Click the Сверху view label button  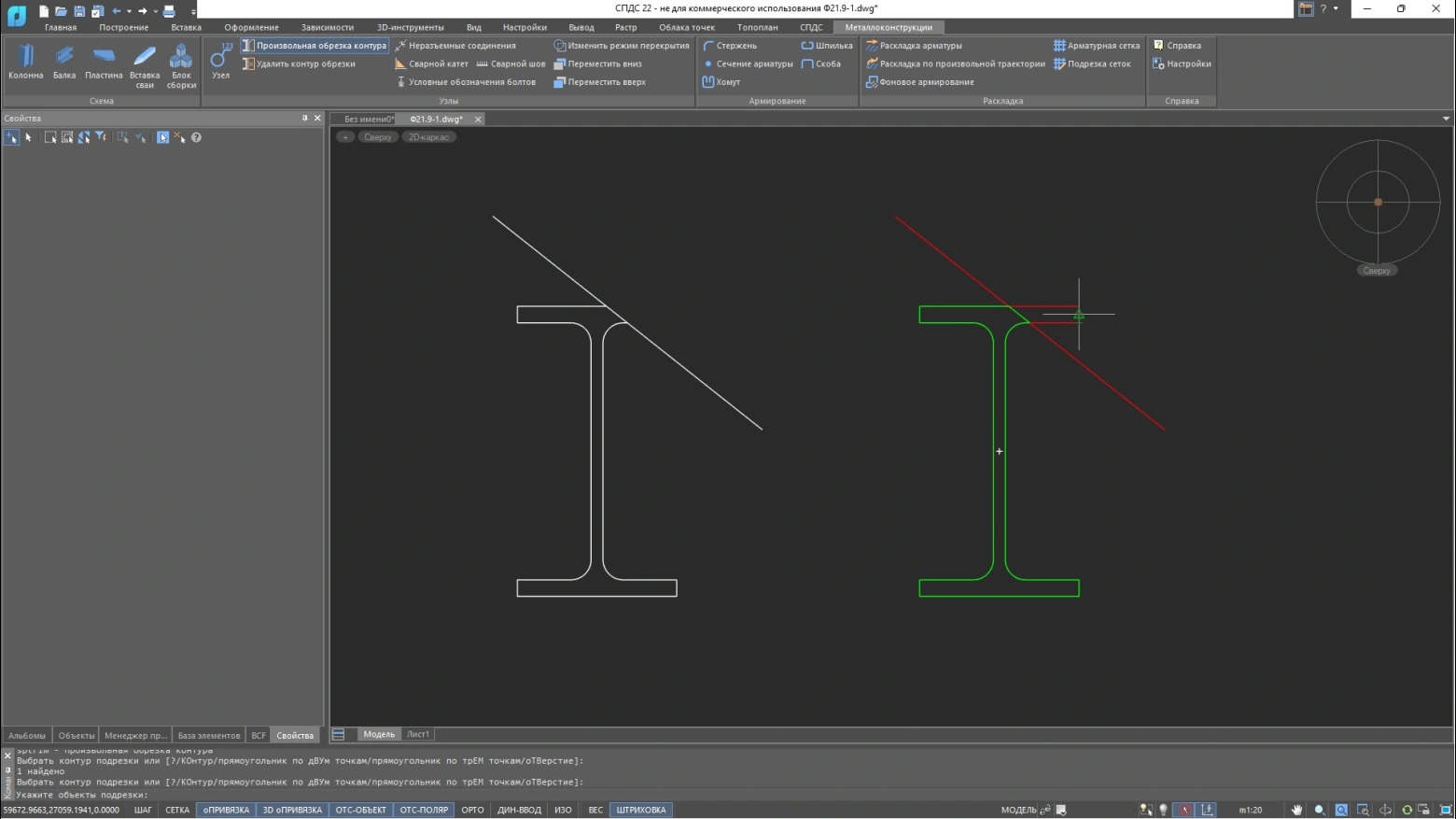click(377, 137)
